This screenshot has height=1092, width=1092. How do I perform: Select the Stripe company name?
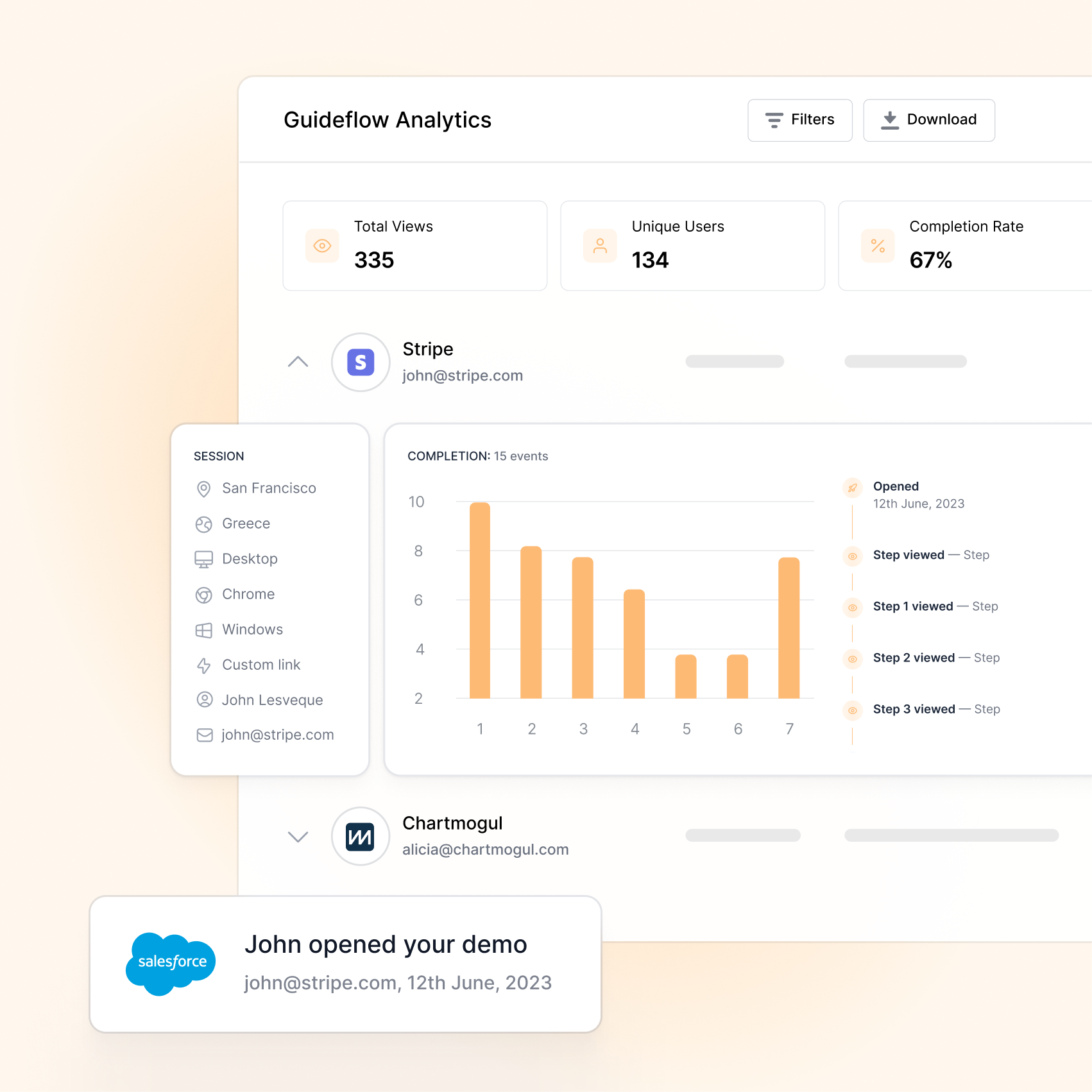click(x=428, y=349)
